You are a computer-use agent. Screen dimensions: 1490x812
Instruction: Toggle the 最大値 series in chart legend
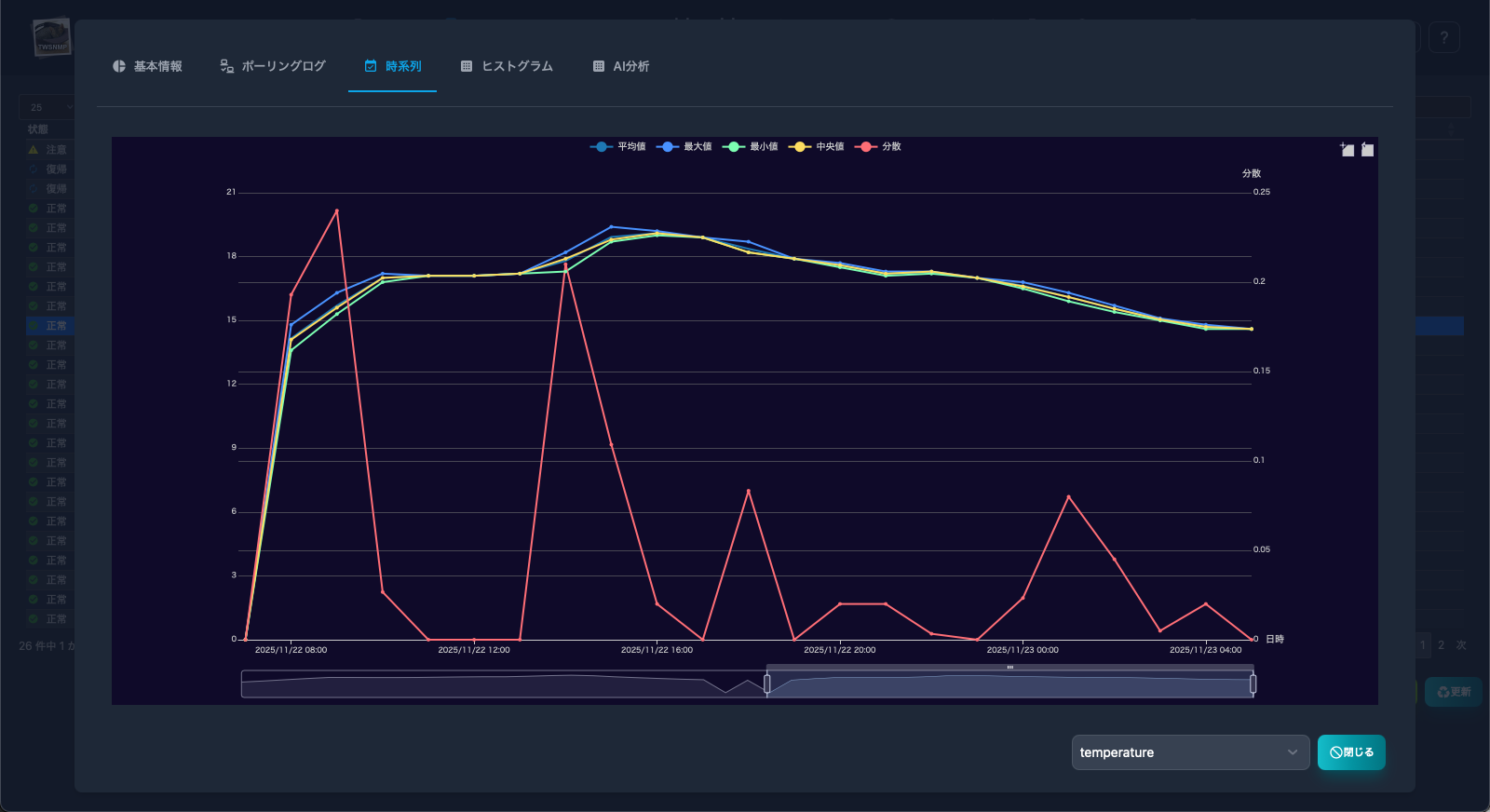684,147
